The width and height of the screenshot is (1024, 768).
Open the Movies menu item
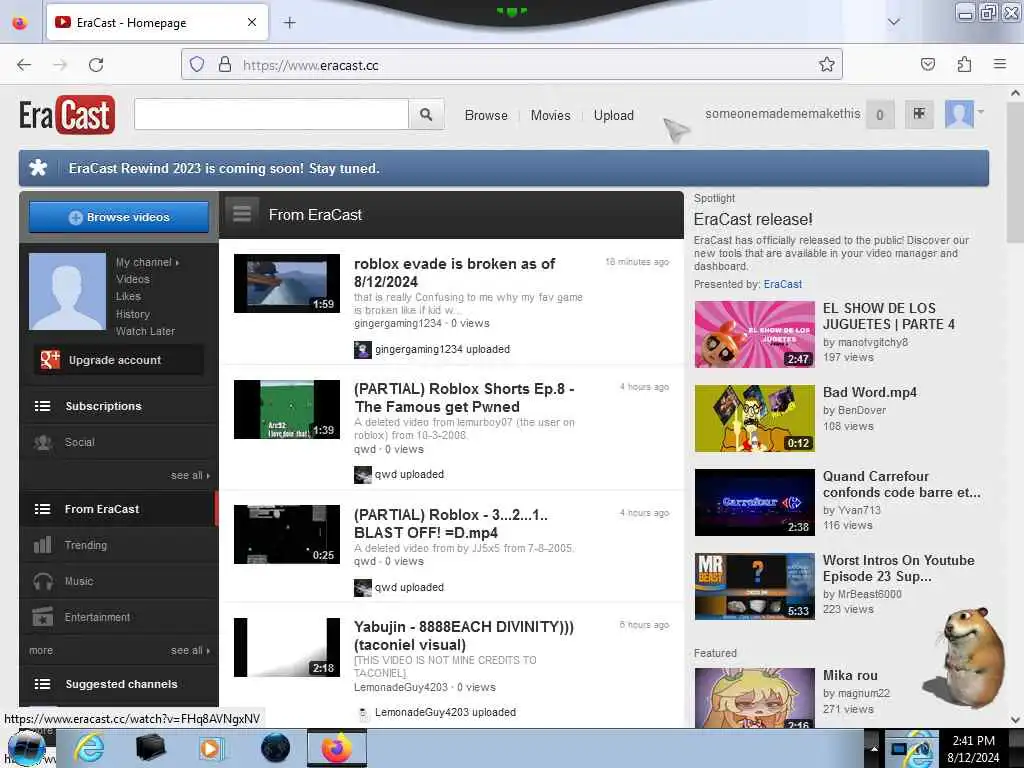[551, 115]
